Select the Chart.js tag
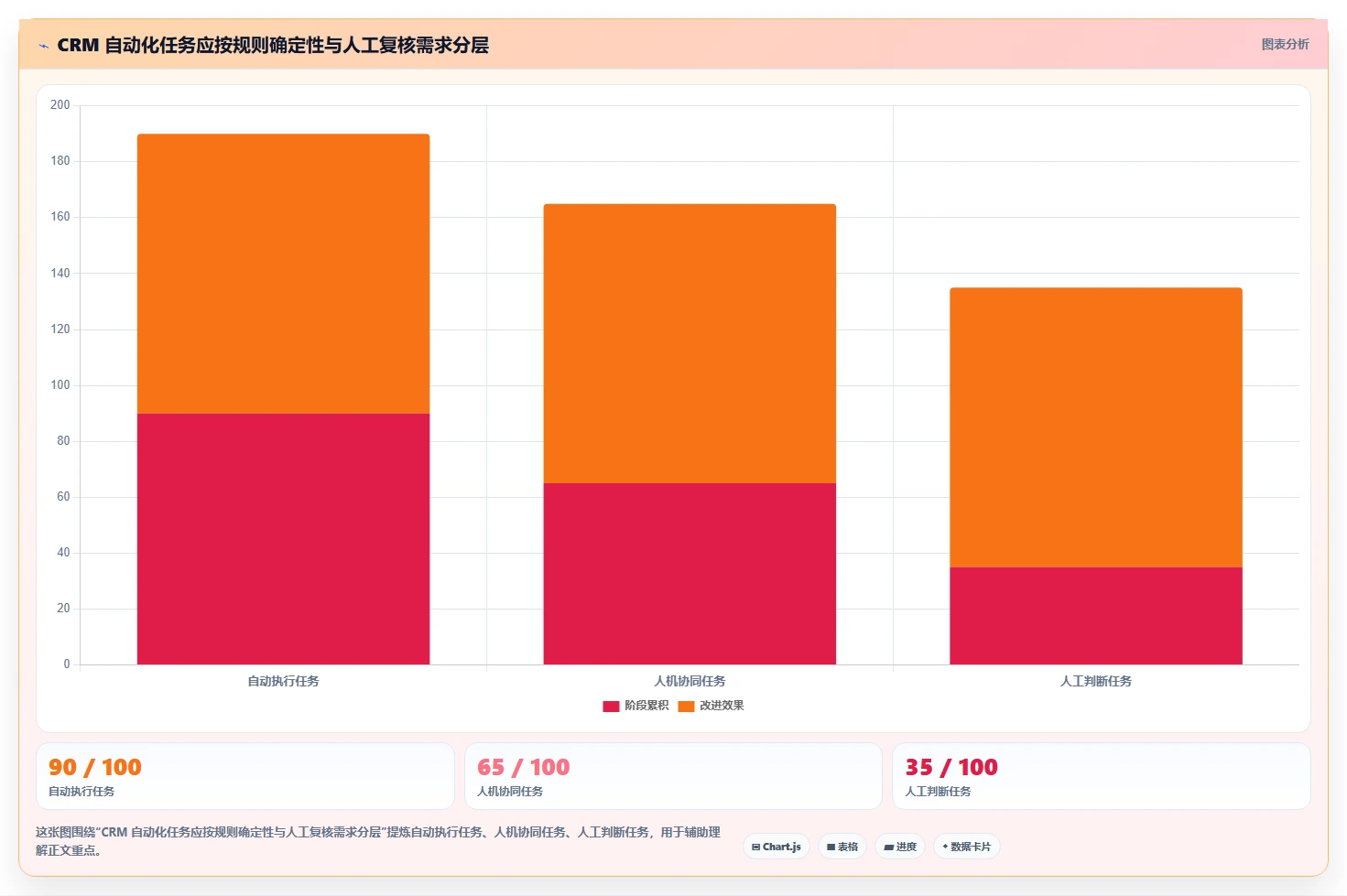Image resolution: width=1347 pixels, height=896 pixels. [x=777, y=847]
